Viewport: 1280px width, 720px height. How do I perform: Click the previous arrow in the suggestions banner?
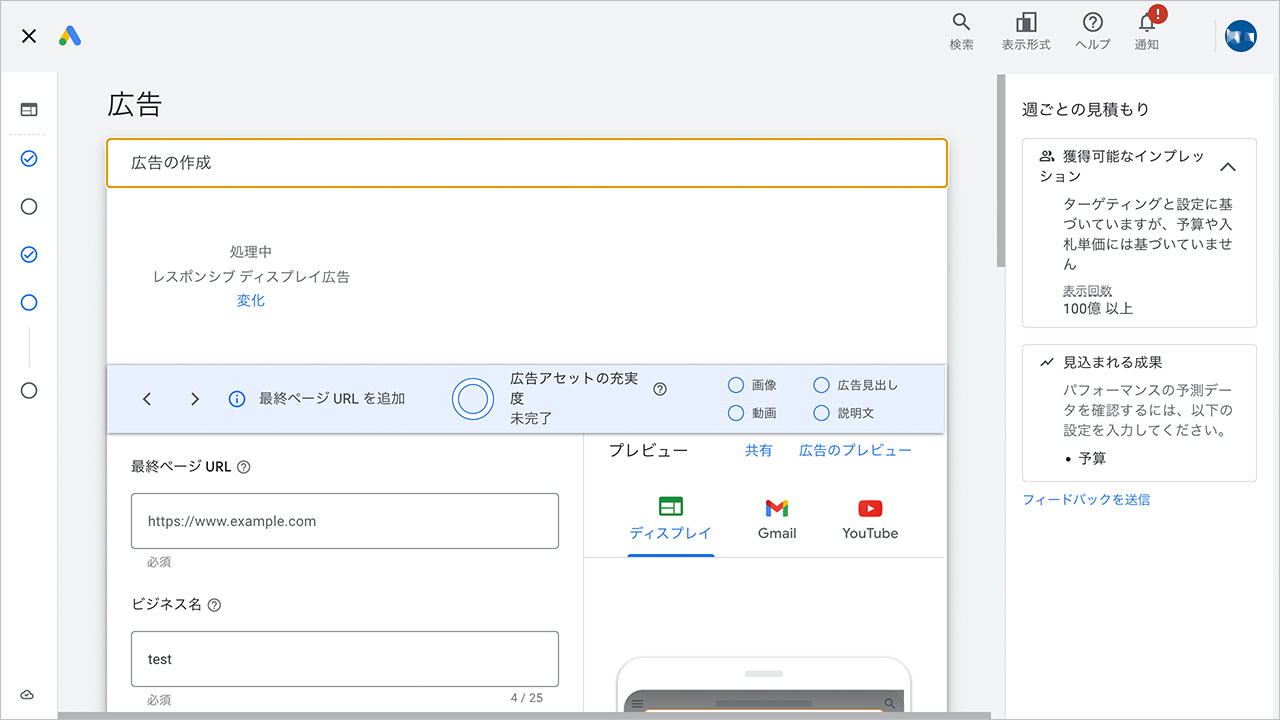[x=147, y=398]
